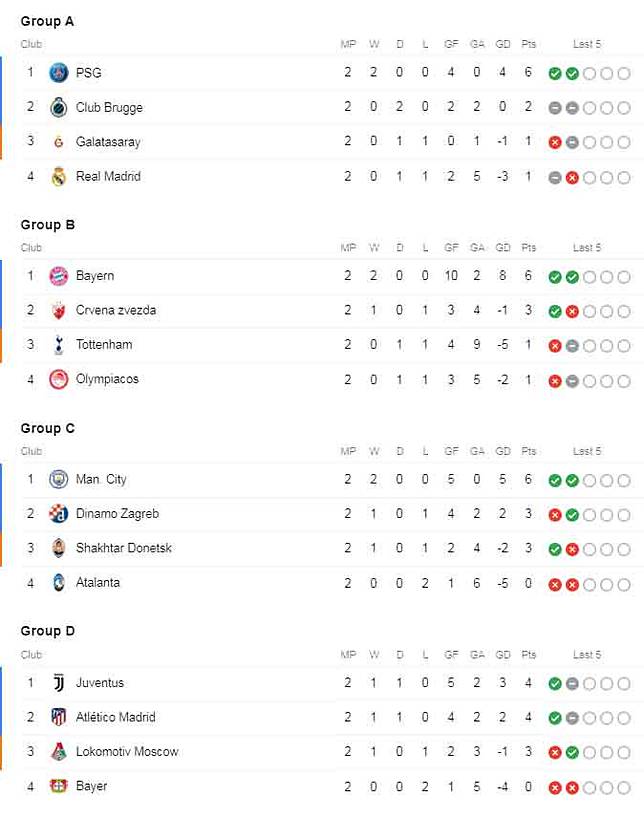The image size is (644, 818).
Task: Click the Pts column header in Group A
Action: (528, 44)
